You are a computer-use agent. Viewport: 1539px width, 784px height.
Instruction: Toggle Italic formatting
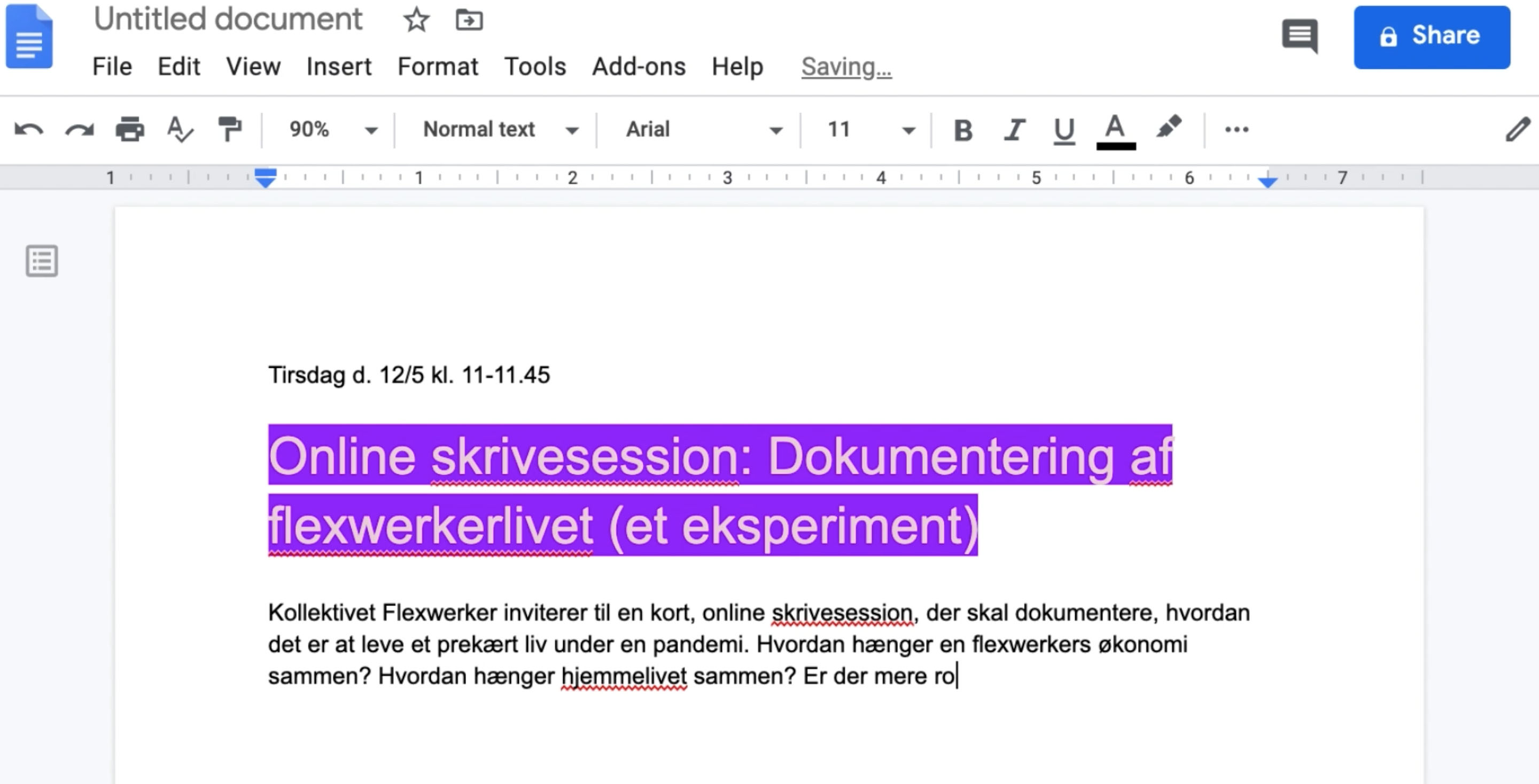coord(1014,130)
